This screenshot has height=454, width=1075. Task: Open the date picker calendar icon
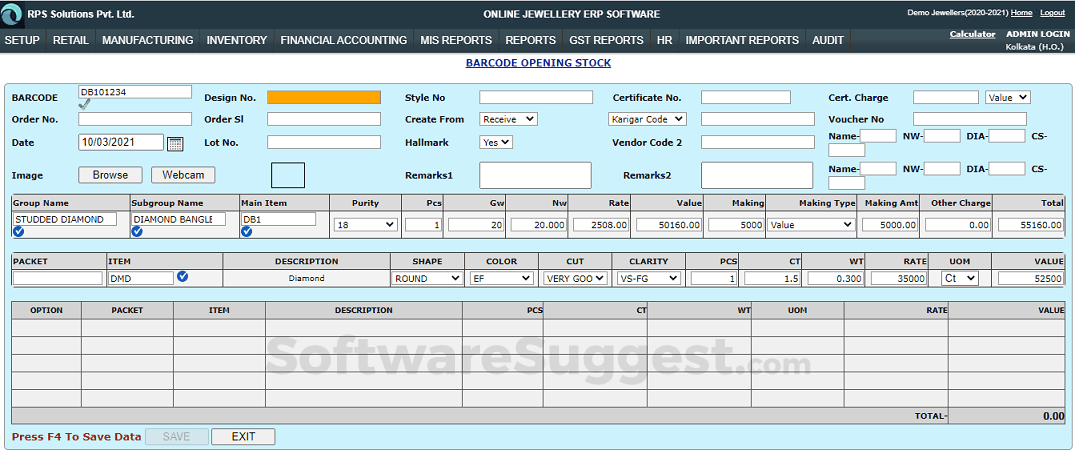point(175,143)
